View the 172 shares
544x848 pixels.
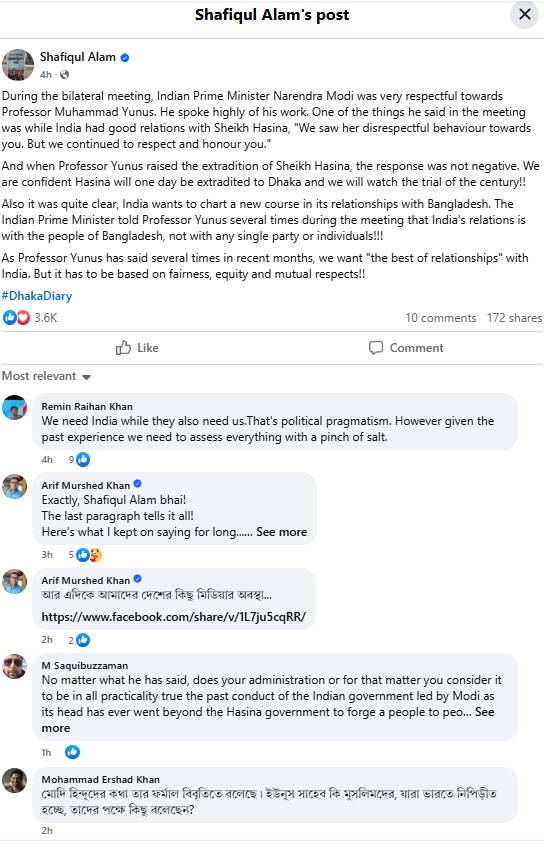(514, 318)
